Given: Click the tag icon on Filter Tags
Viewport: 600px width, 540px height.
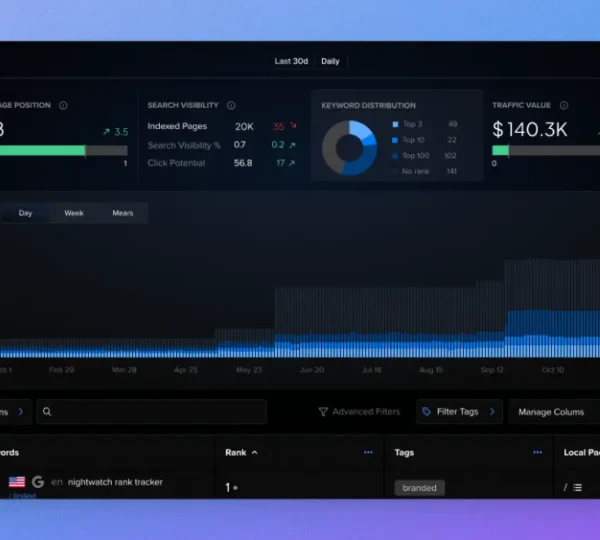Looking at the screenshot, I should [427, 412].
